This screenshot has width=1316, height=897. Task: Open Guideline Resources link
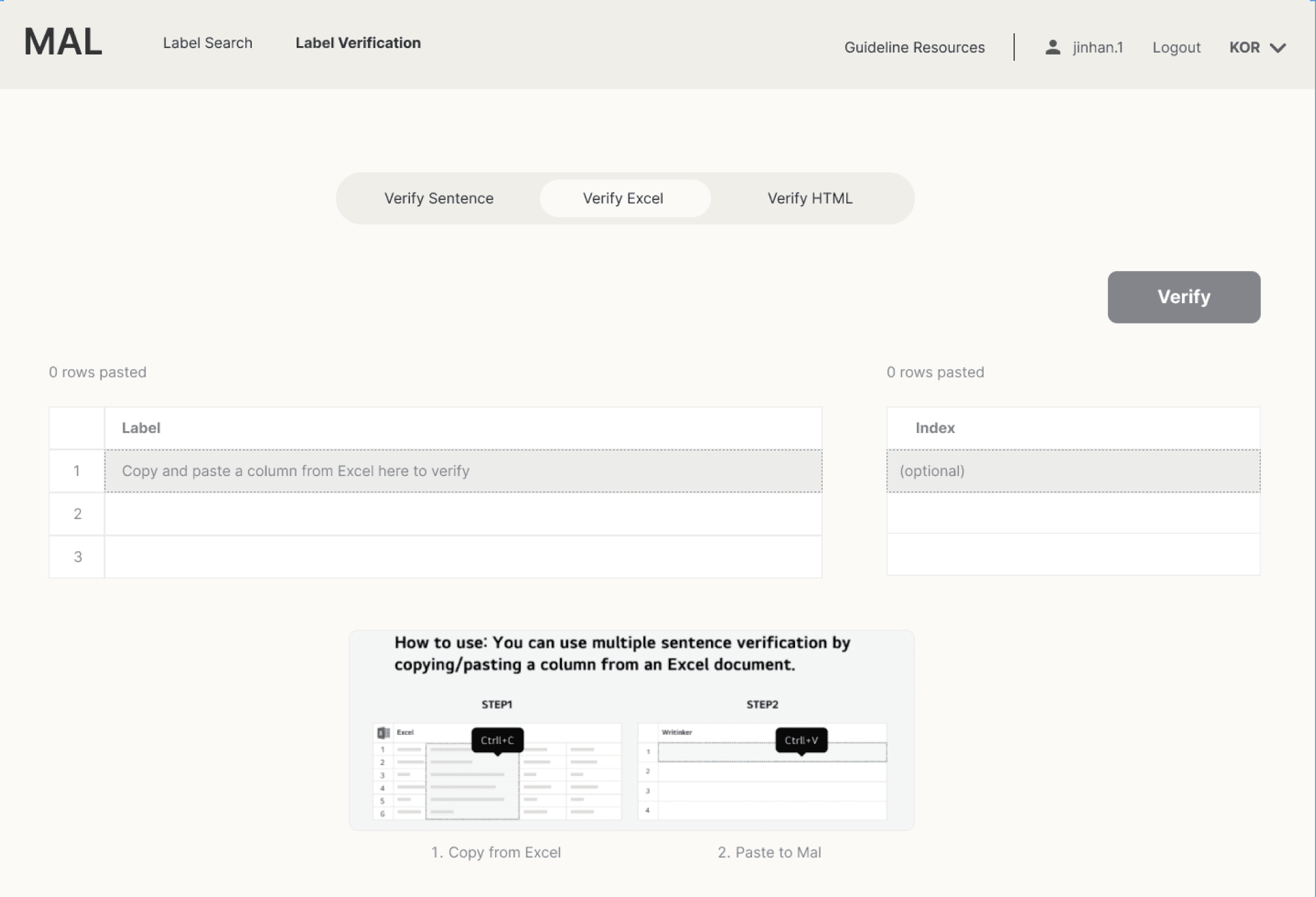coord(914,47)
